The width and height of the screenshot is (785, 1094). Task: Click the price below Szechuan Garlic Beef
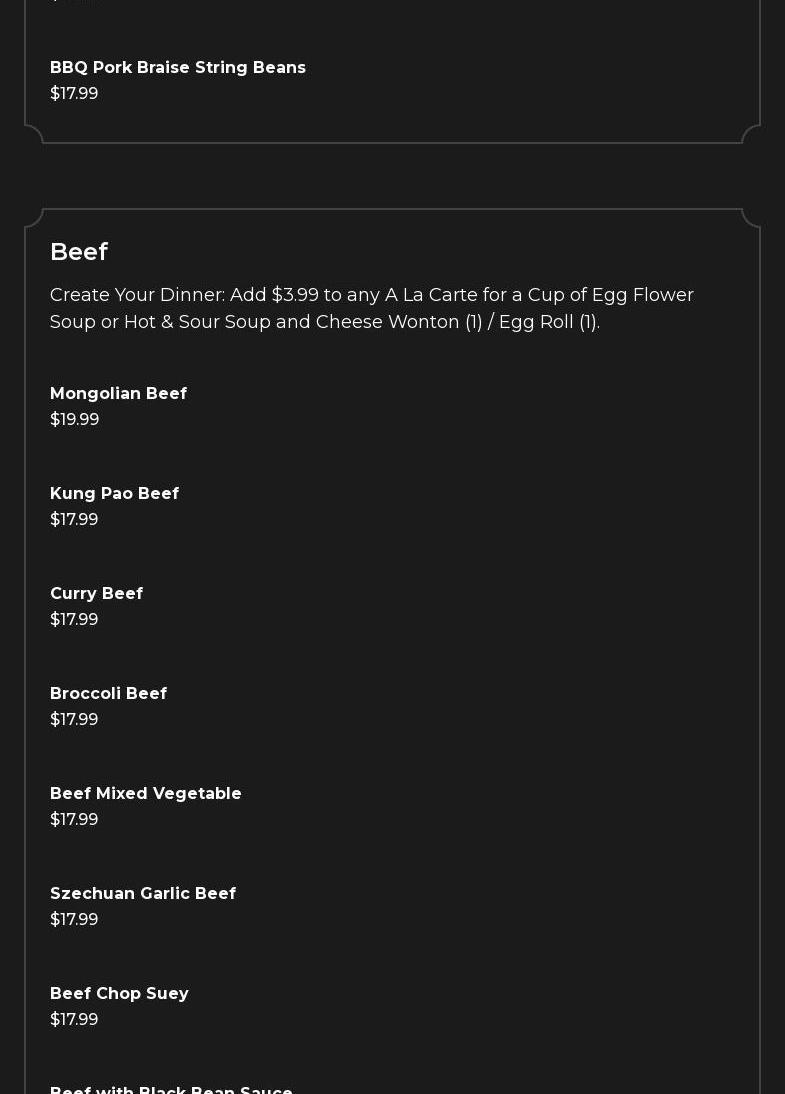[x=74, y=919]
